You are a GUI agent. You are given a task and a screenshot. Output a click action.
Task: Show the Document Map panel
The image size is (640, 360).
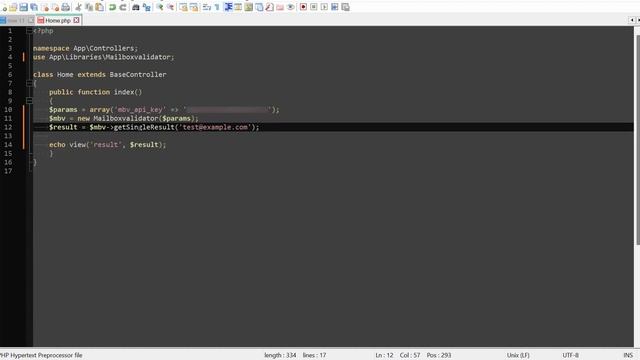249,7
